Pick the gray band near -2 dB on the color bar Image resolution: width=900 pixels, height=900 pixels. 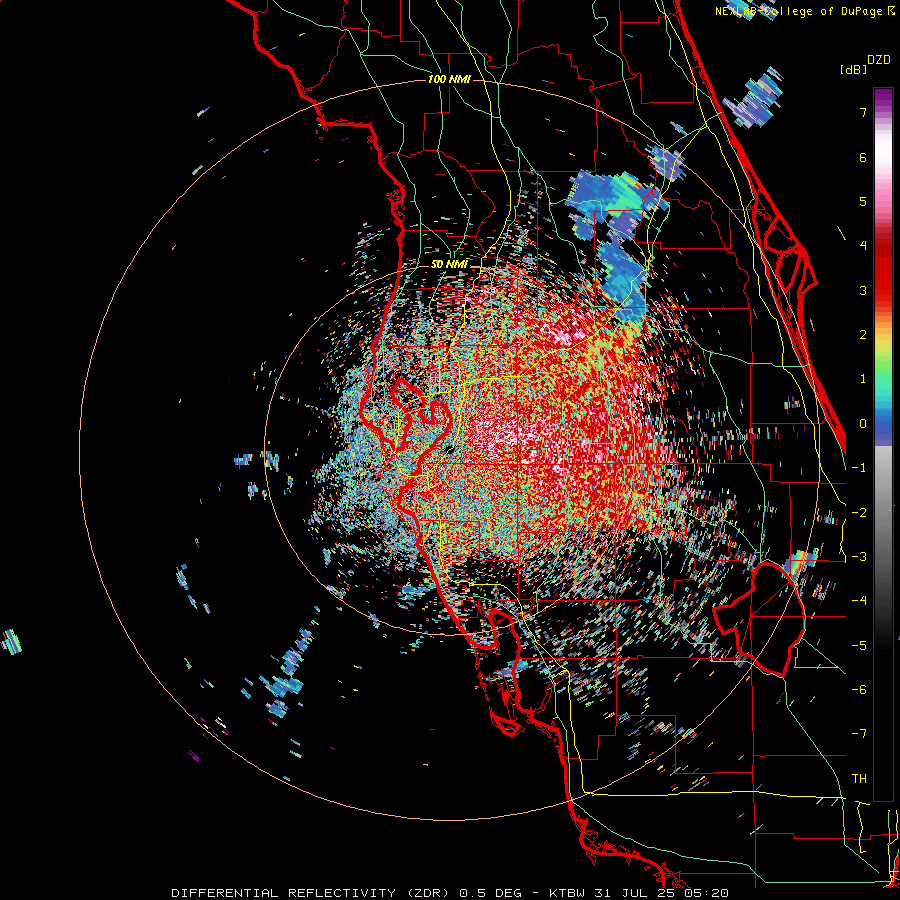point(883,512)
